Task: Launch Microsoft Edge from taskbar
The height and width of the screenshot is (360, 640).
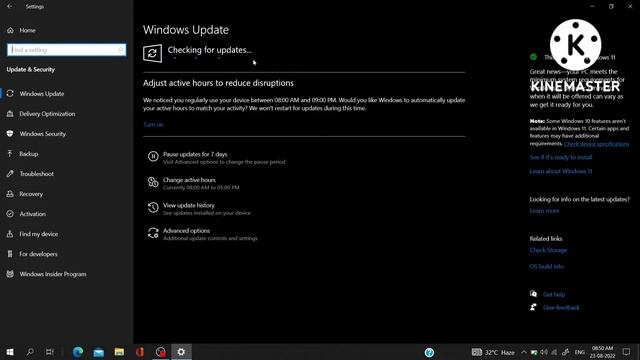Action: (78, 352)
